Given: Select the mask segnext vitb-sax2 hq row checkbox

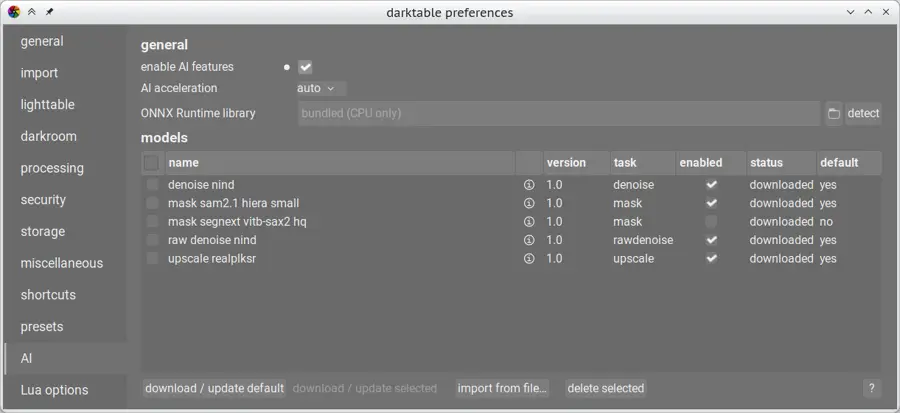Looking at the screenshot, I should tap(152, 221).
